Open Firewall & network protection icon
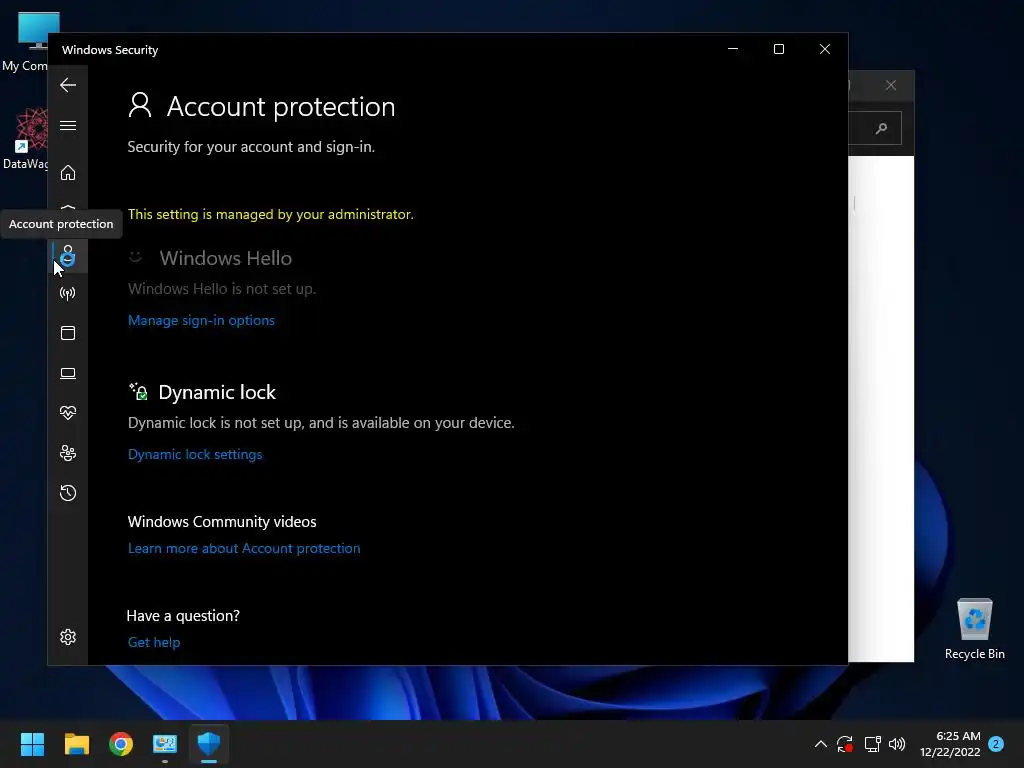Viewport: 1024px width, 768px height. tap(68, 293)
